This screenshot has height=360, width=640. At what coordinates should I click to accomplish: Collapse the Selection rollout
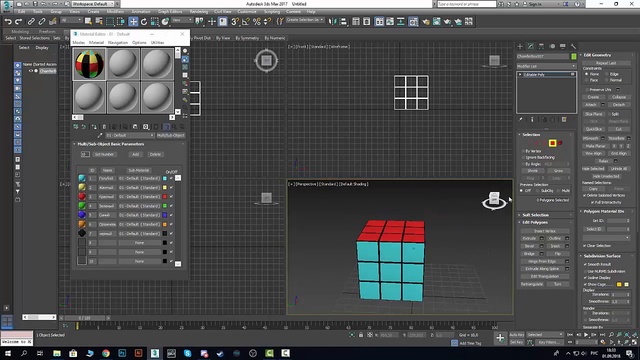(x=531, y=134)
